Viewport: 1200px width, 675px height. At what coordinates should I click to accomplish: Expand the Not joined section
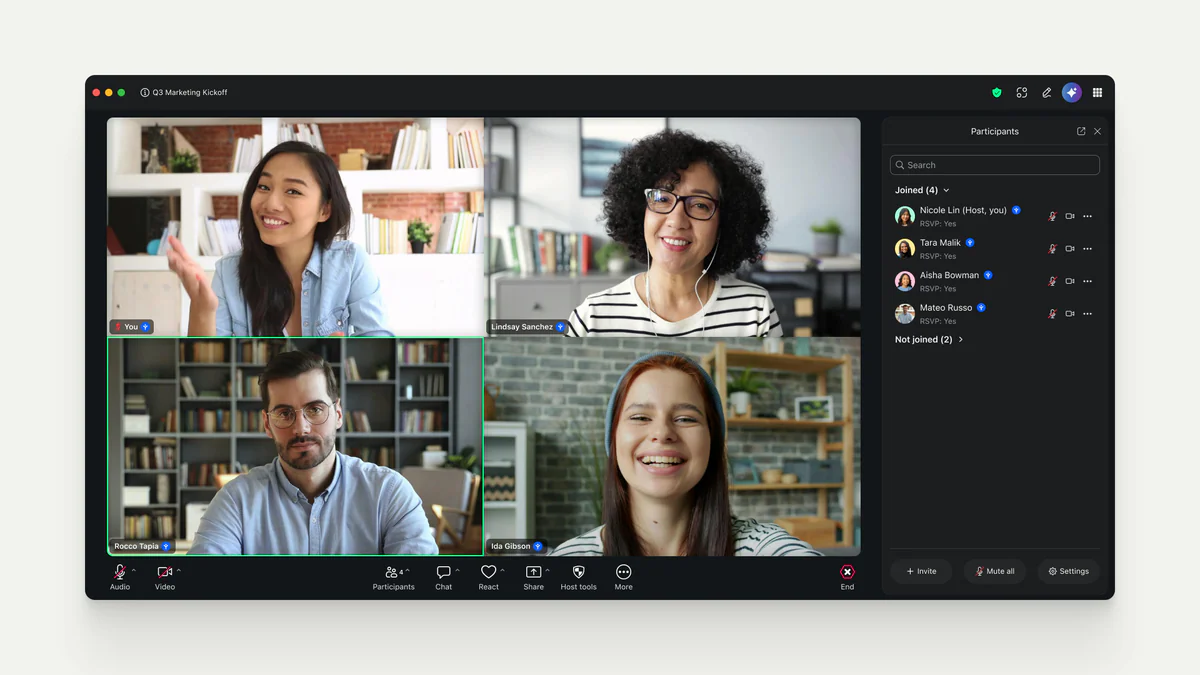(x=958, y=339)
